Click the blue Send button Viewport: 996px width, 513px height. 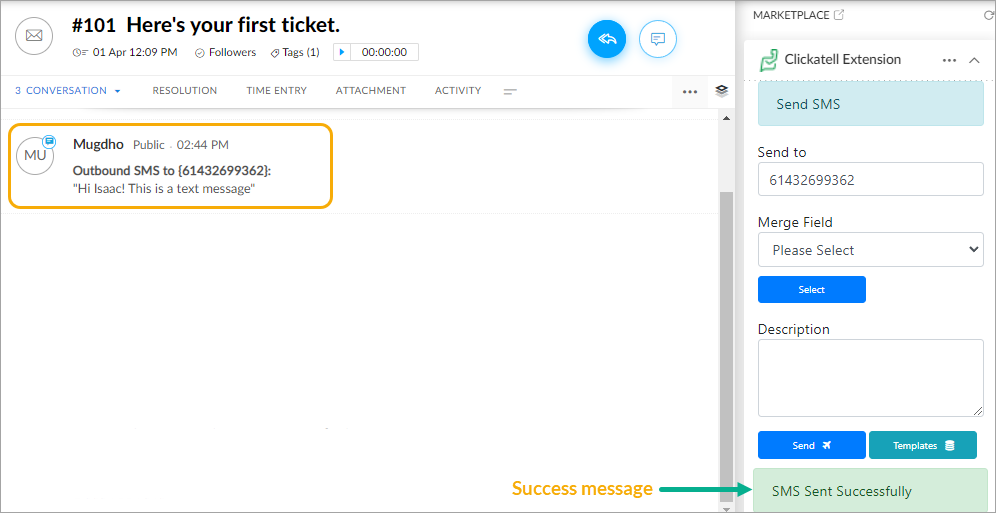click(811, 445)
